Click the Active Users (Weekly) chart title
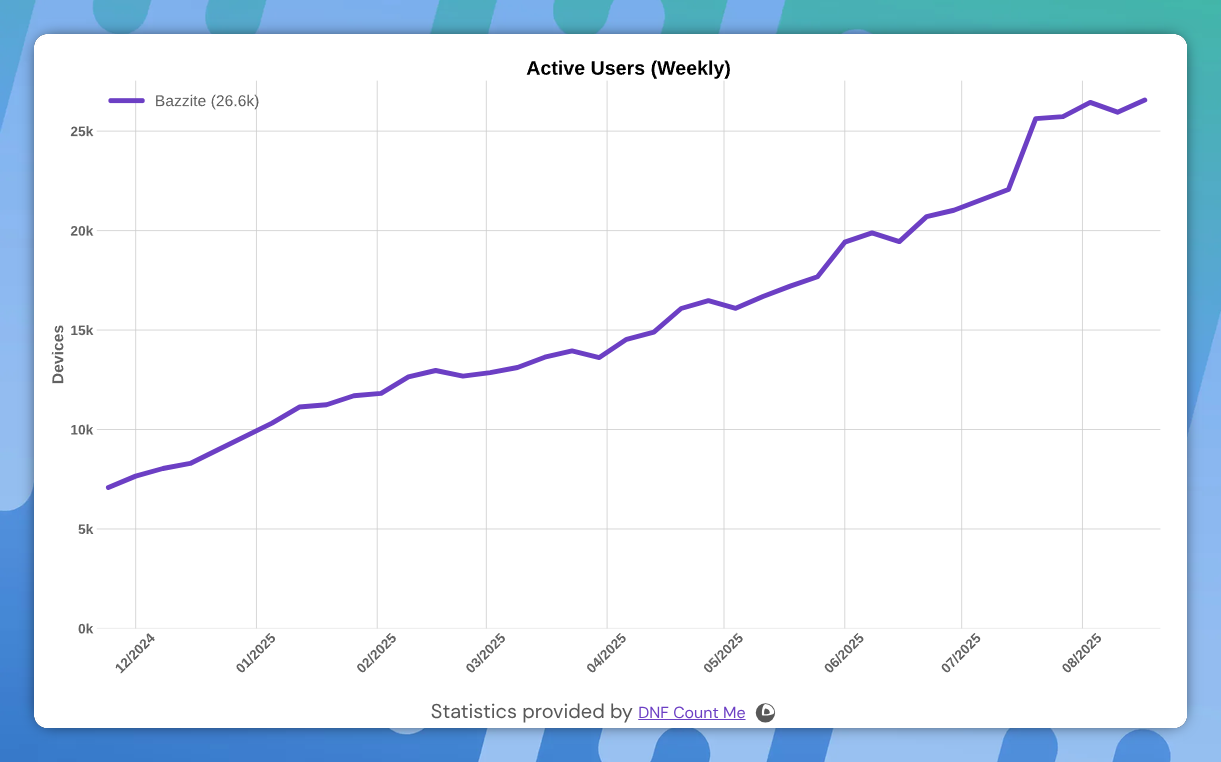Viewport: 1221px width, 762px height. pyautogui.click(x=628, y=69)
